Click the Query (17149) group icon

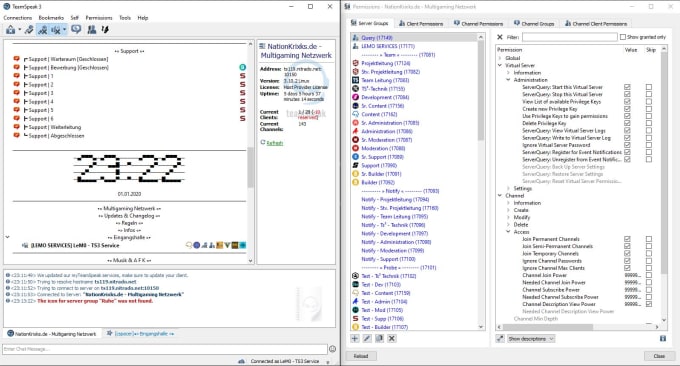[356, 38]
